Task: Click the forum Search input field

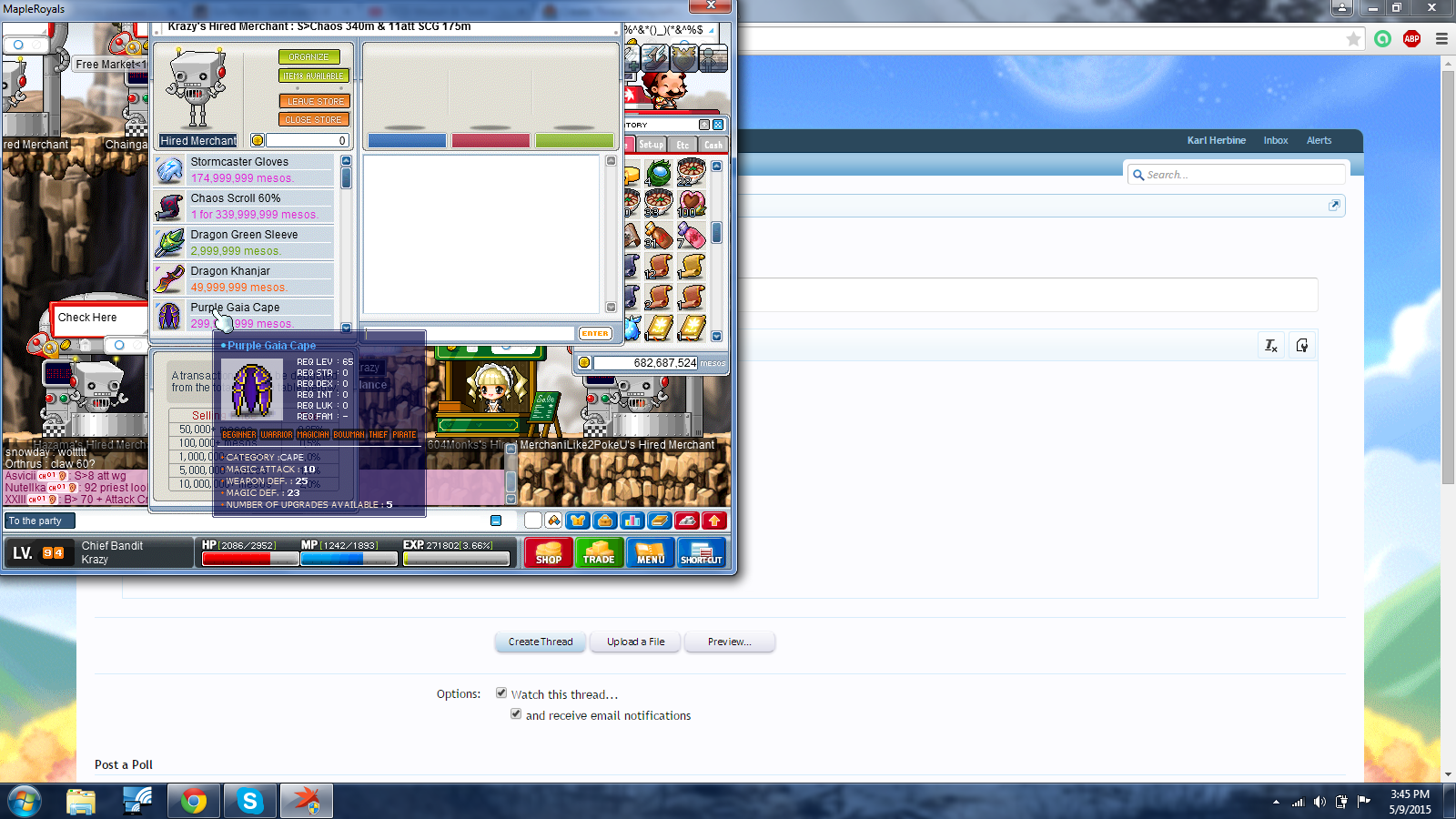Action: click(x=1236, y=175)
